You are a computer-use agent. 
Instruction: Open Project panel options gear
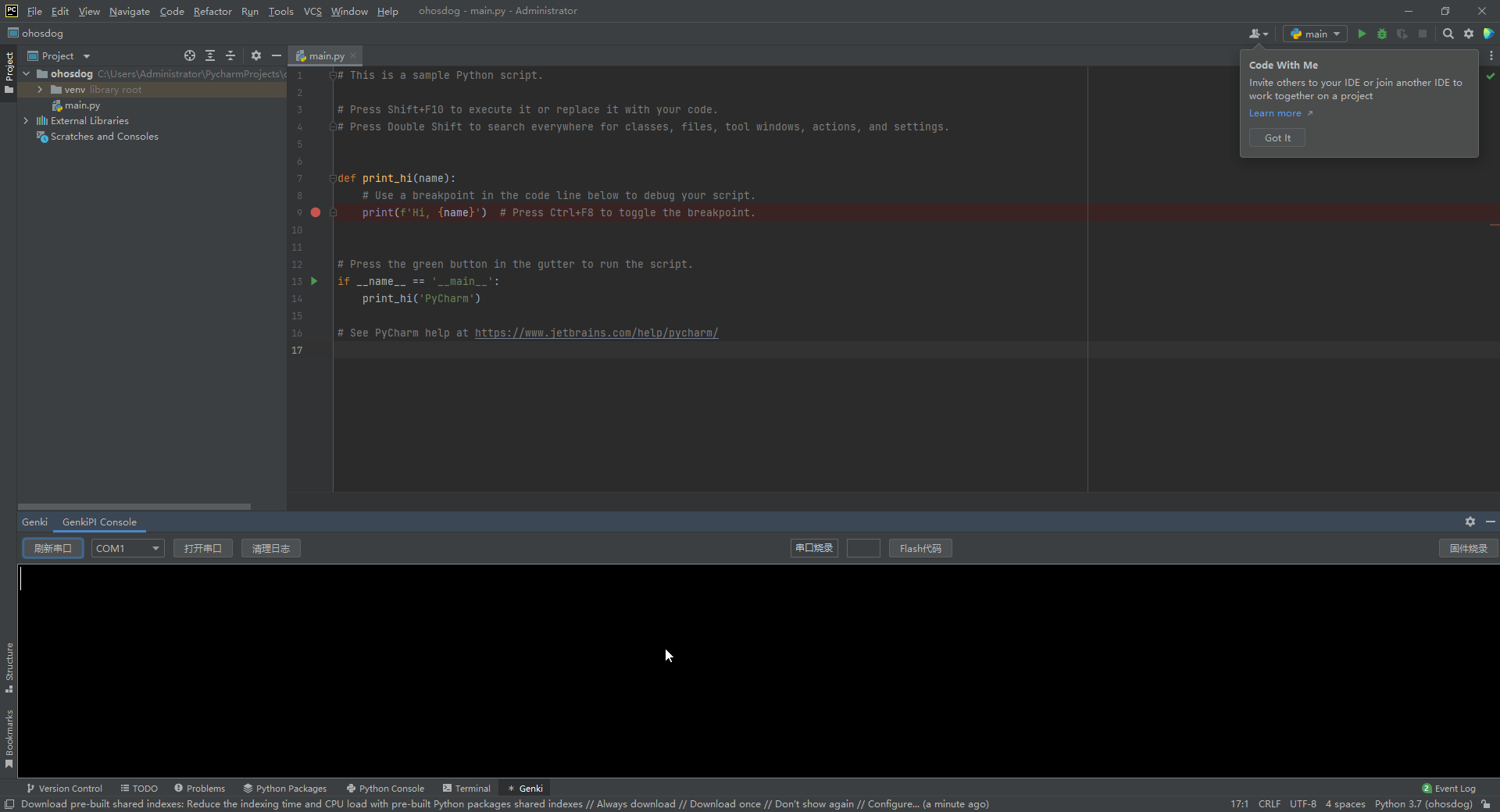point(256,55)
